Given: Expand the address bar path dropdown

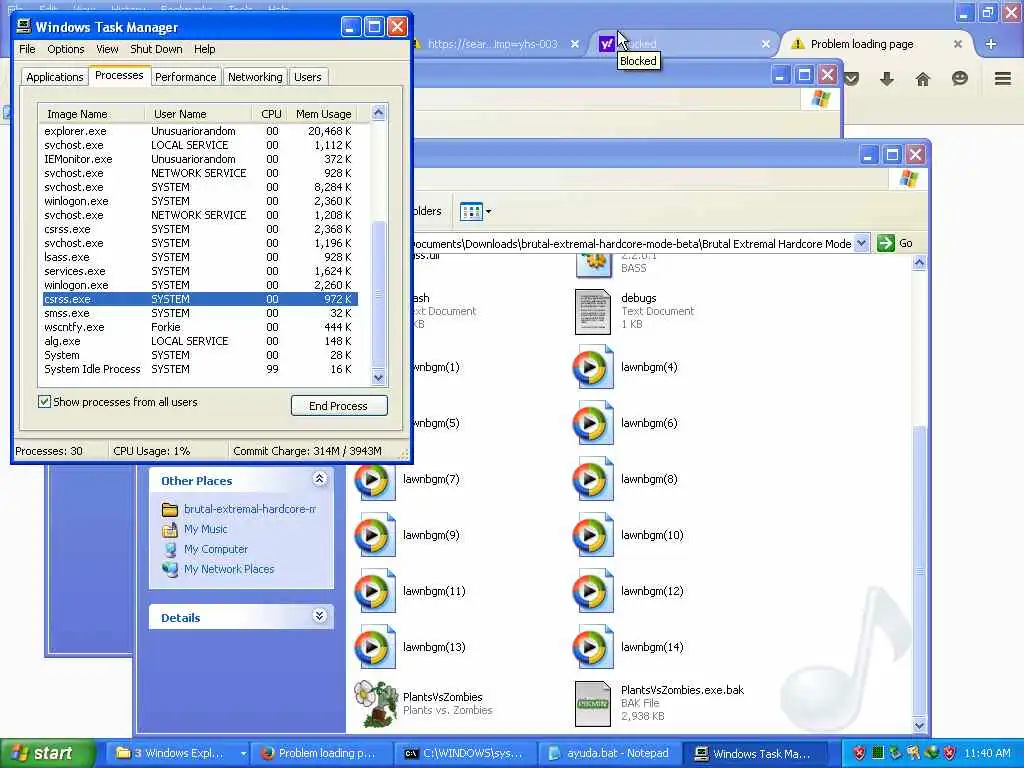Looking at the screenshot, I should (861, 244).
